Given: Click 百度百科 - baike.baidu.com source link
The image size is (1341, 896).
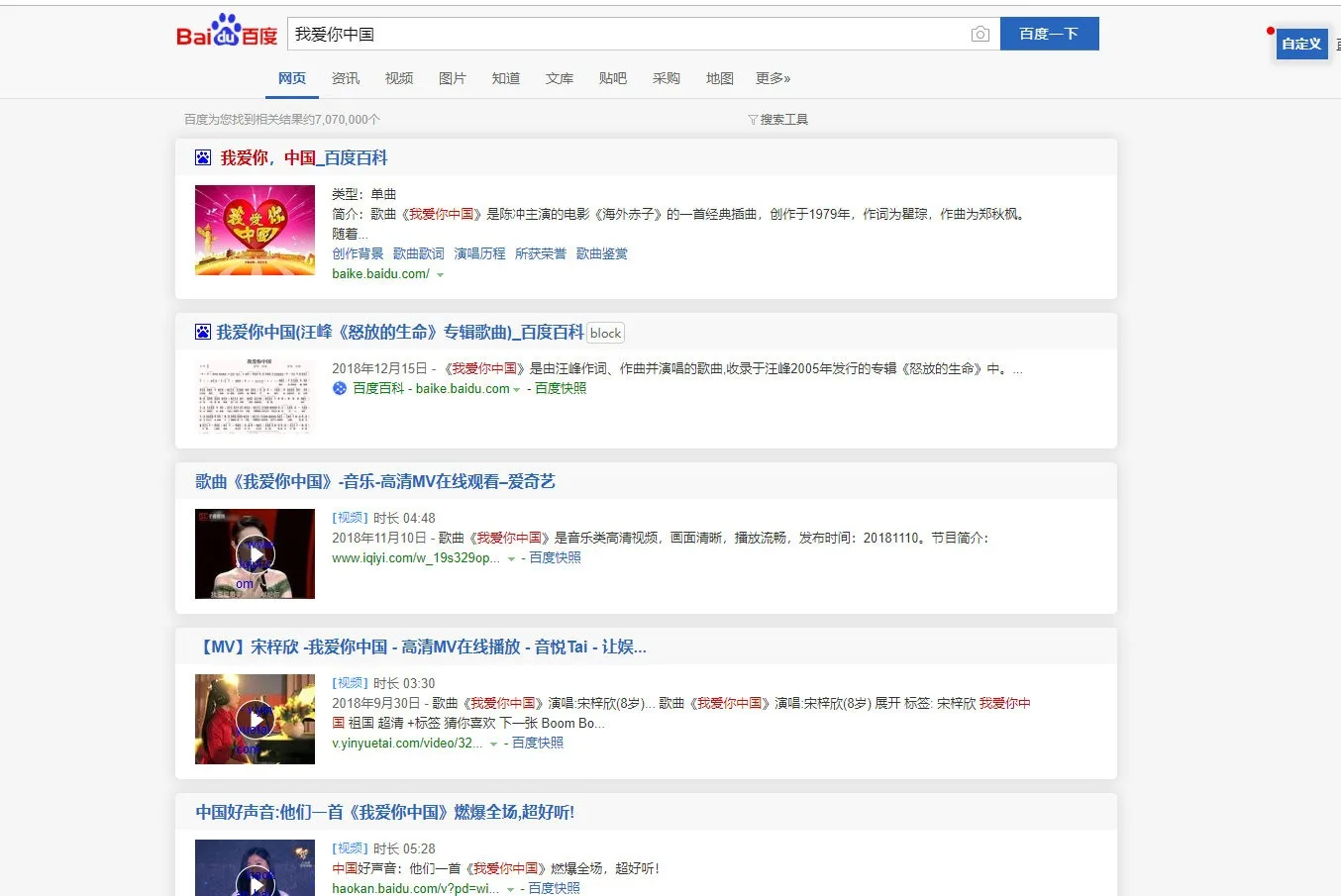Looking at the screenshot, I should tap(431, 389).
